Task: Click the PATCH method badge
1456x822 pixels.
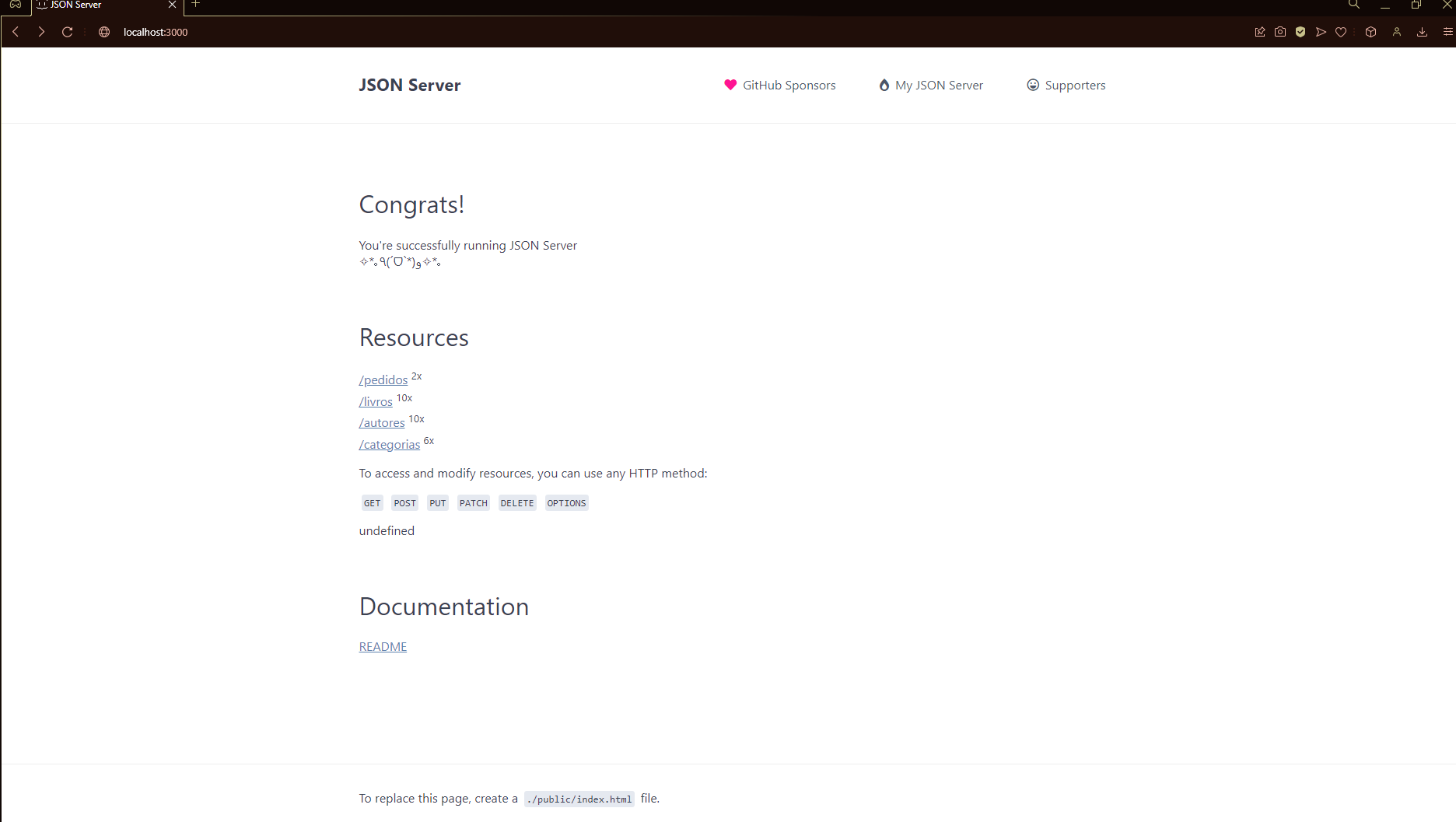Action: click(x=474, y=503)
